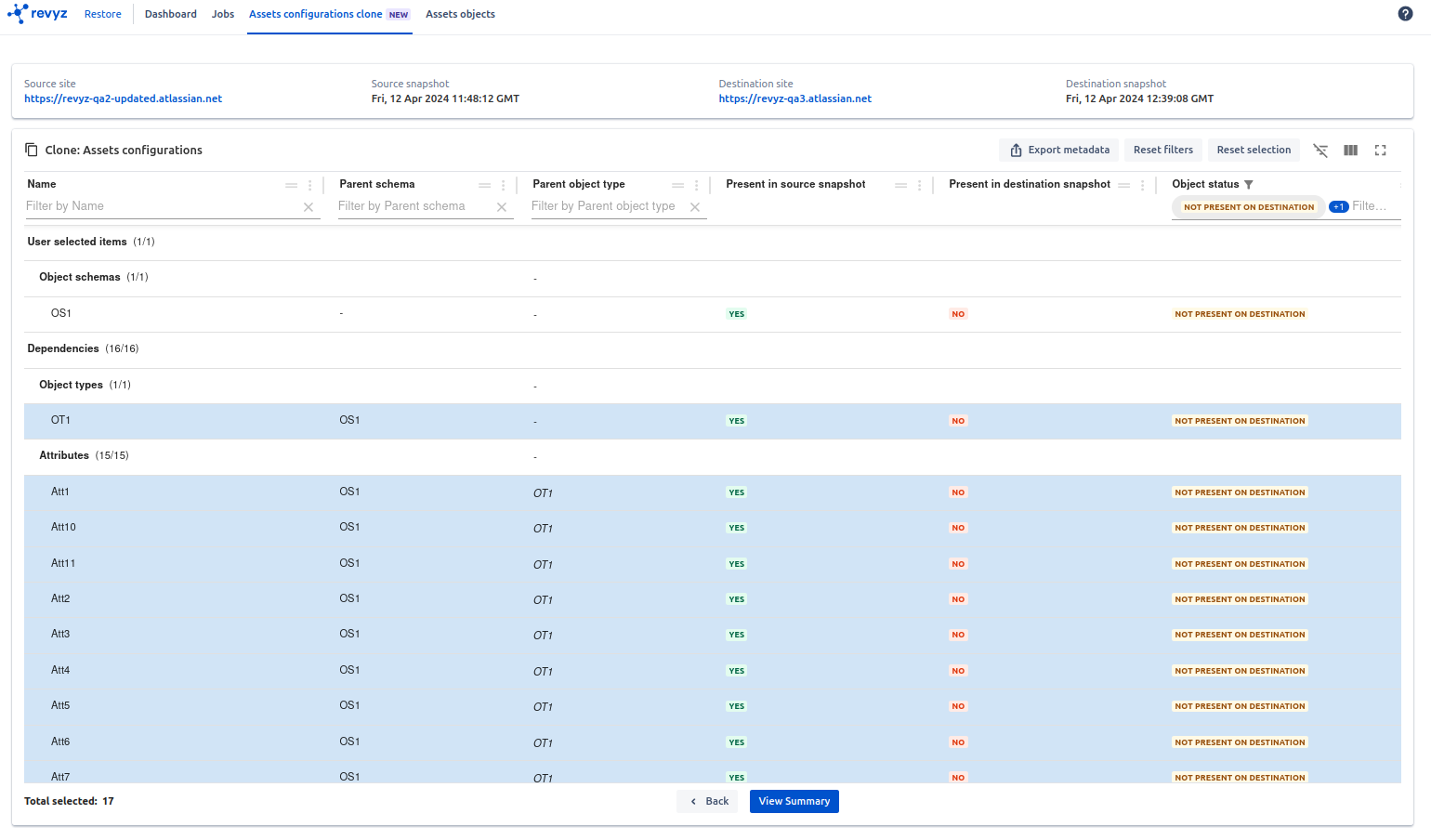Deselect the Att11 attribute row
The width and height of the screenshot is (1431, 840).
pos(713,564)
